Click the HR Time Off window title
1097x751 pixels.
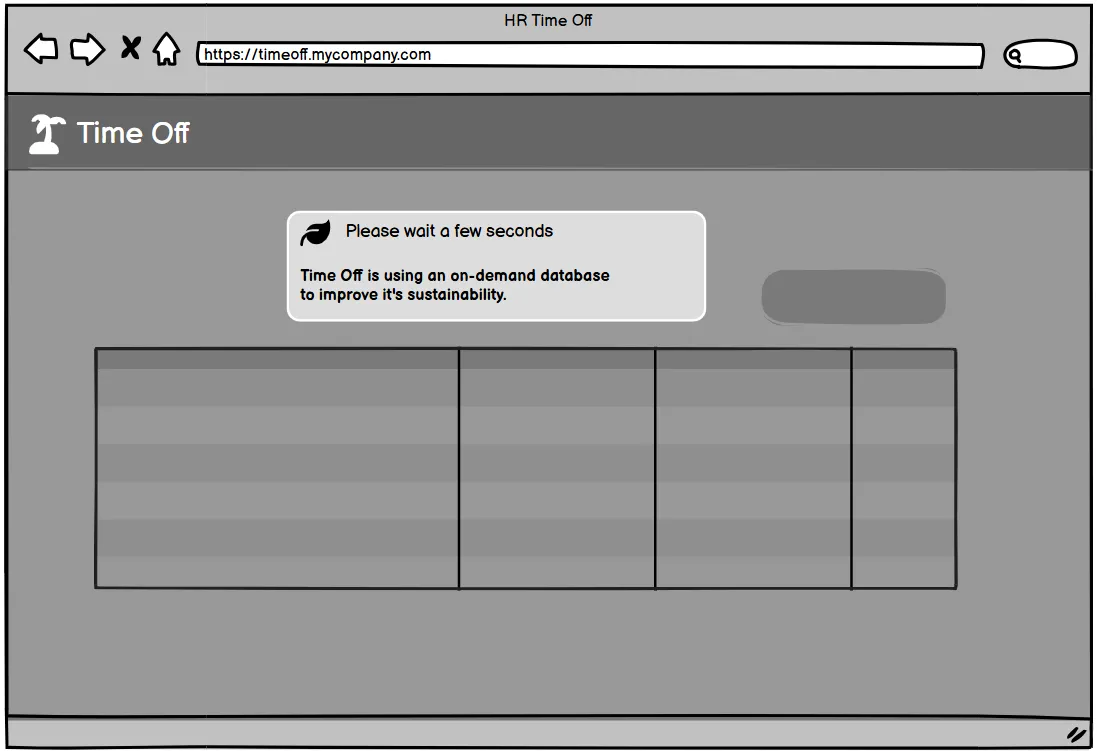pos(548,20)
